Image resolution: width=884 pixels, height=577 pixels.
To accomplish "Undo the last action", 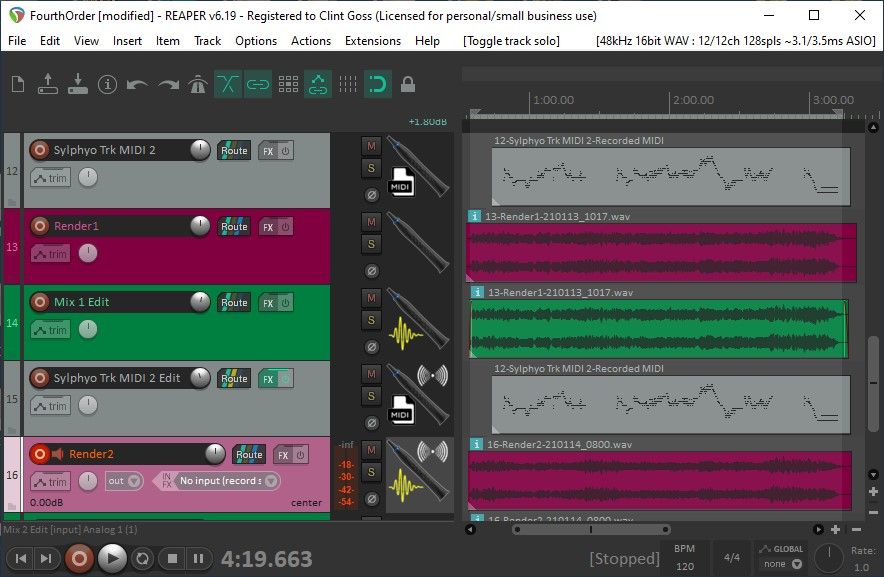I will coord(137,84).
